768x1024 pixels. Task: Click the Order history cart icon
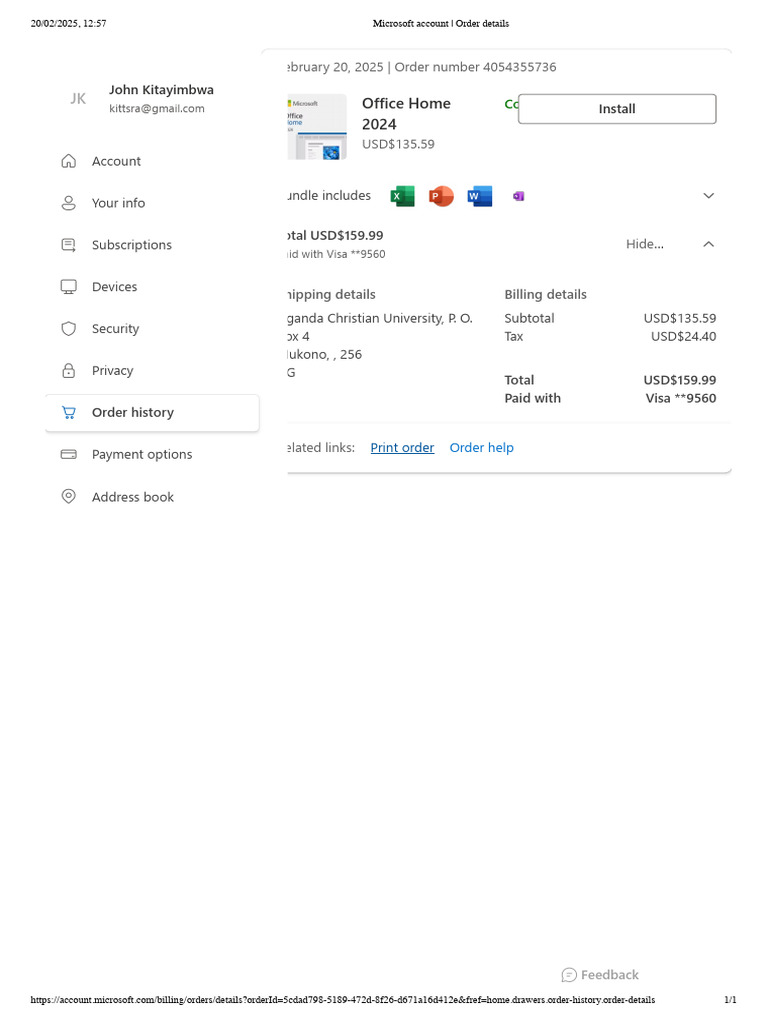[69, 413]
